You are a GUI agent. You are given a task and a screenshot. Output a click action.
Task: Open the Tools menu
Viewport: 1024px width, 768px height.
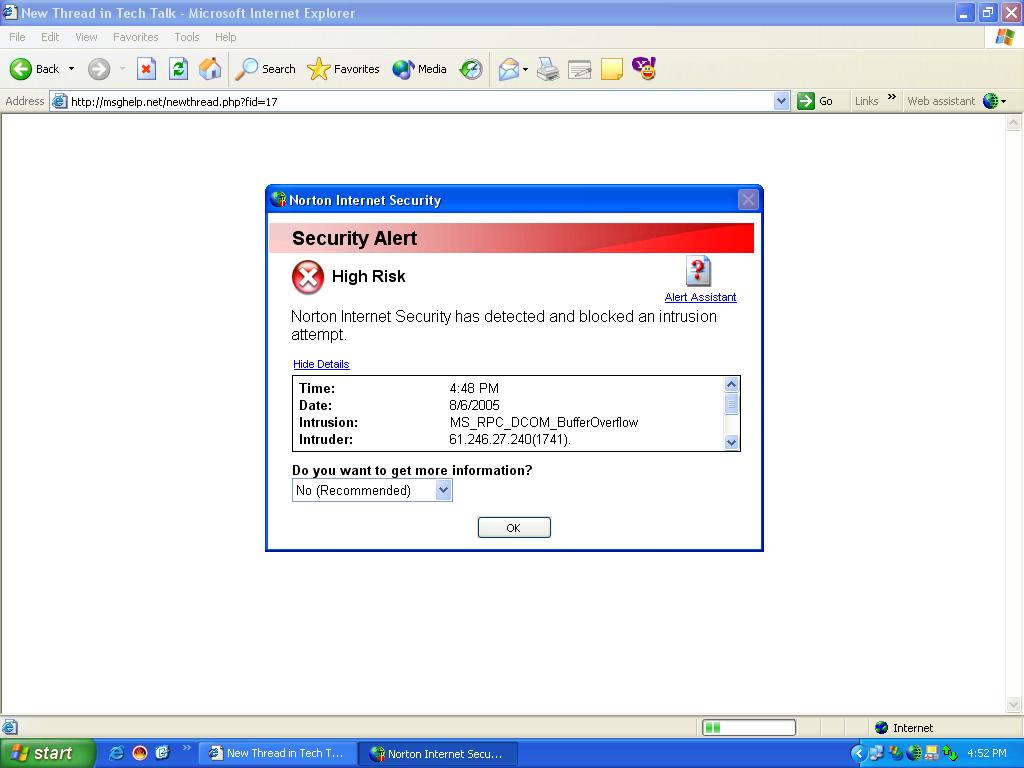pos(187,37)
